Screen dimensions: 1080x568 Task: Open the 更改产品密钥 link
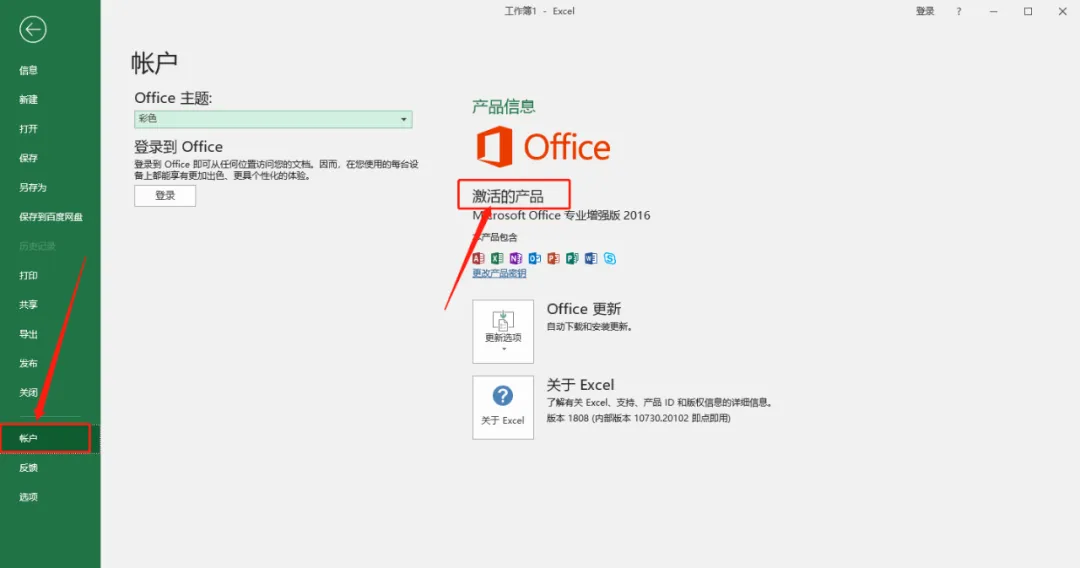pos(499,273)
